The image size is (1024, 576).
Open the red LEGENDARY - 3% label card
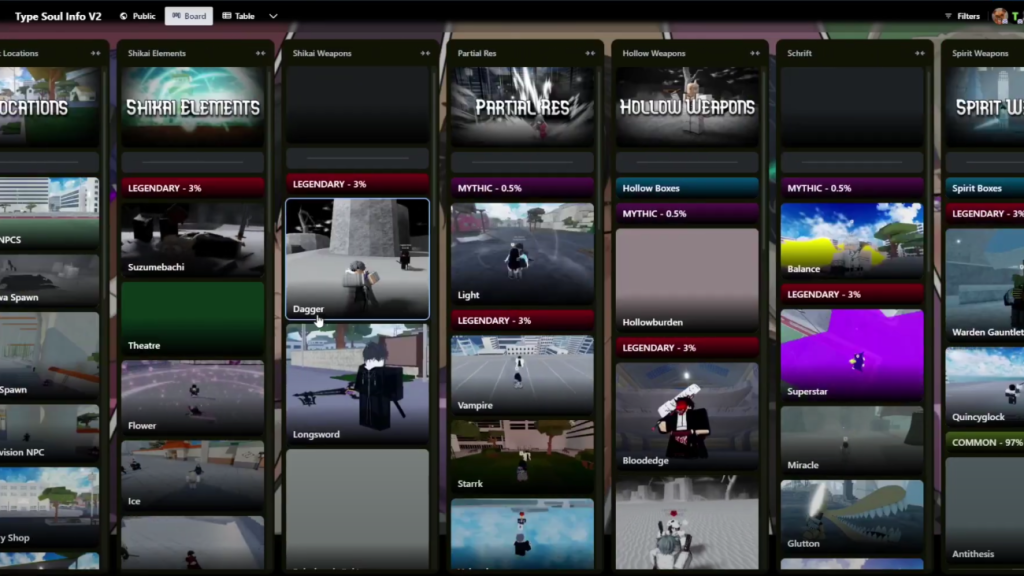[192, 184]
